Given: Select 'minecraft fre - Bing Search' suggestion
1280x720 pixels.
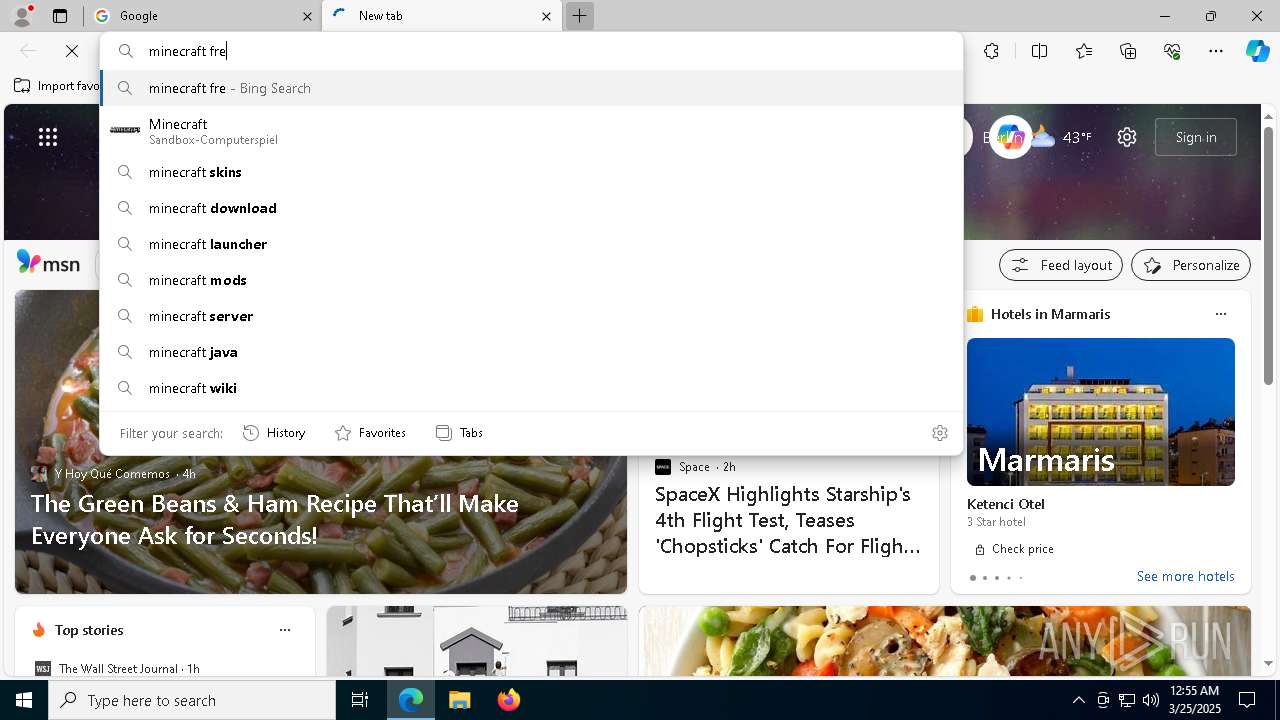Looking at the screenshot, I should [x=531, y=88].
